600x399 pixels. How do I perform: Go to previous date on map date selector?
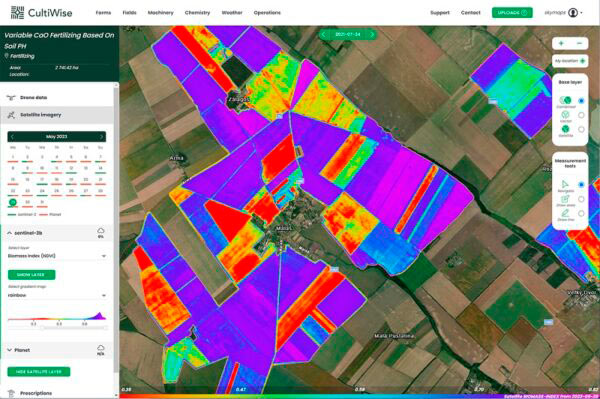tap(323, 34)
